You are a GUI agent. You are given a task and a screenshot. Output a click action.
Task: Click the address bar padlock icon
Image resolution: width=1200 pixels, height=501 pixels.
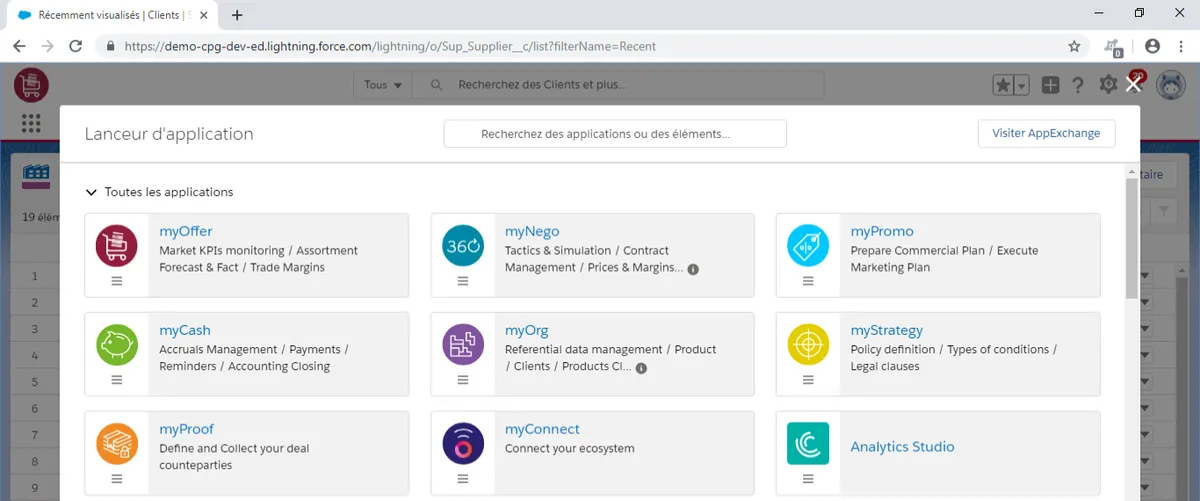coord(109,46)
